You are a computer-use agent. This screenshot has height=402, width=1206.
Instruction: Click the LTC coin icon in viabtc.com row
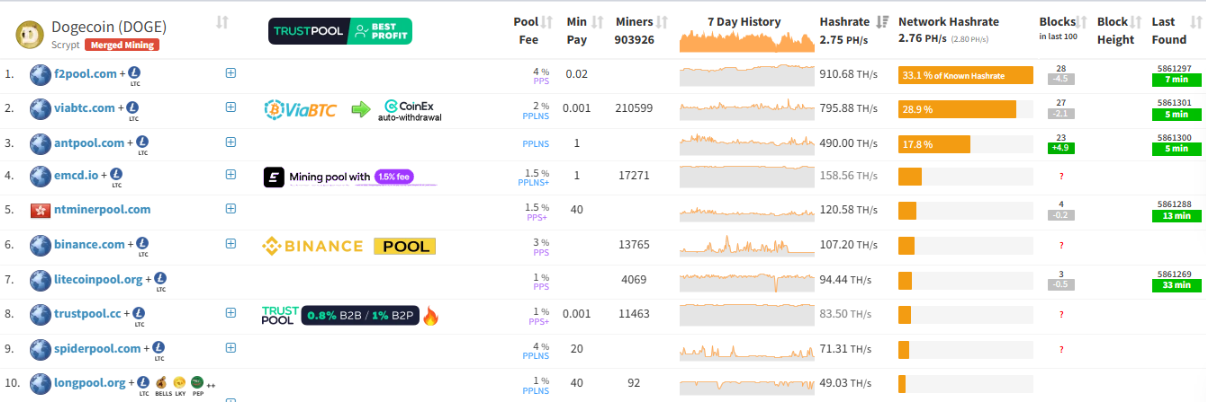point(134,108)
